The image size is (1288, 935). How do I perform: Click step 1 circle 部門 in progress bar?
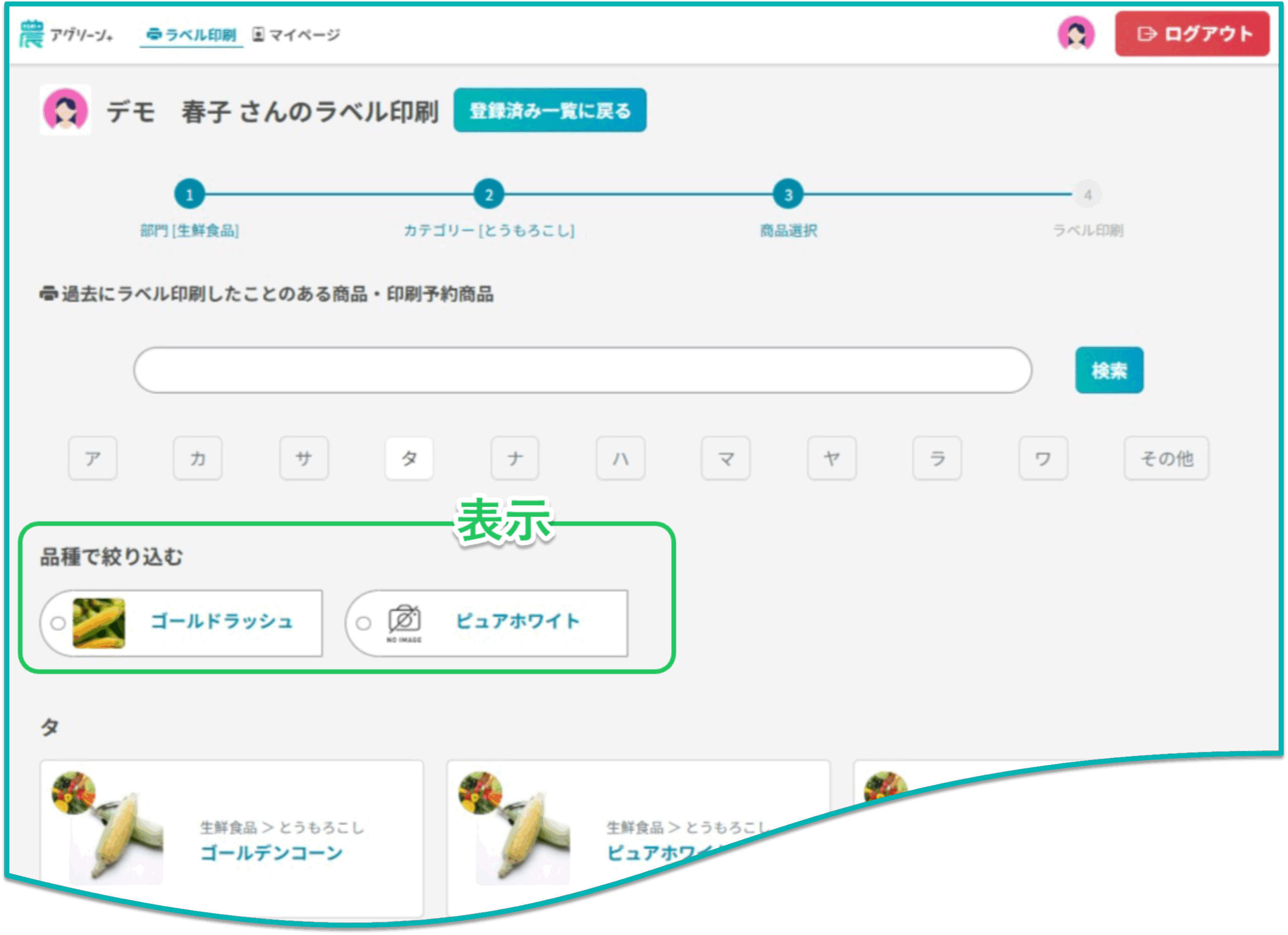pyautogui.click(x=190, y=195)
